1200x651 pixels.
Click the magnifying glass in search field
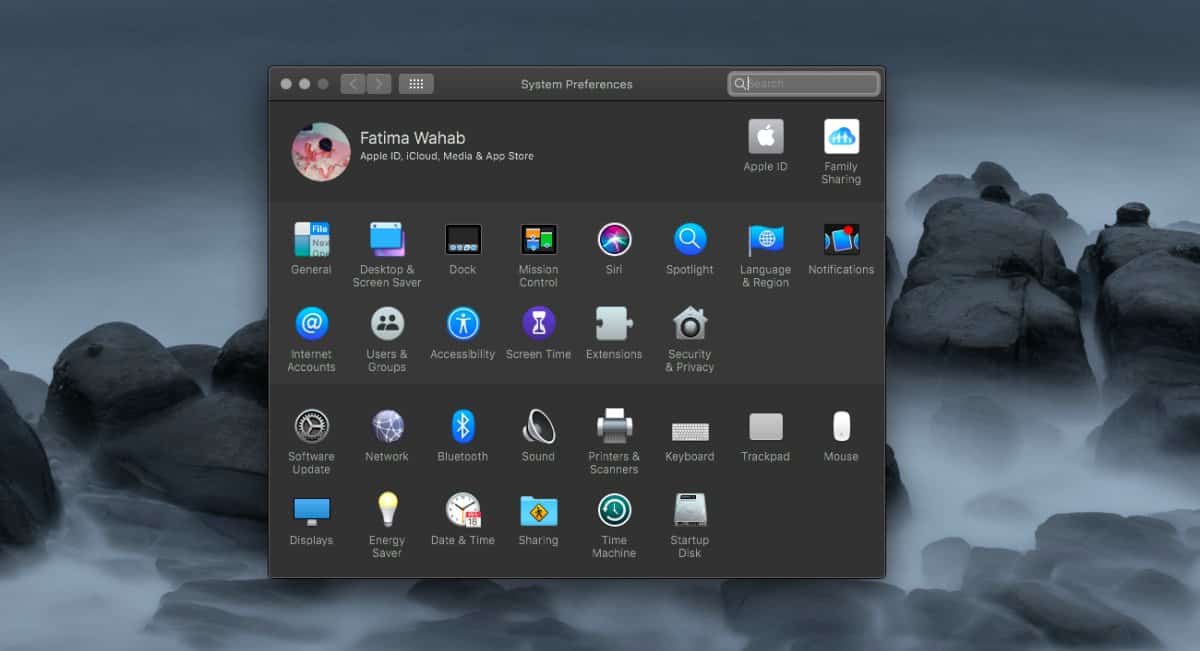click(740, 84)
